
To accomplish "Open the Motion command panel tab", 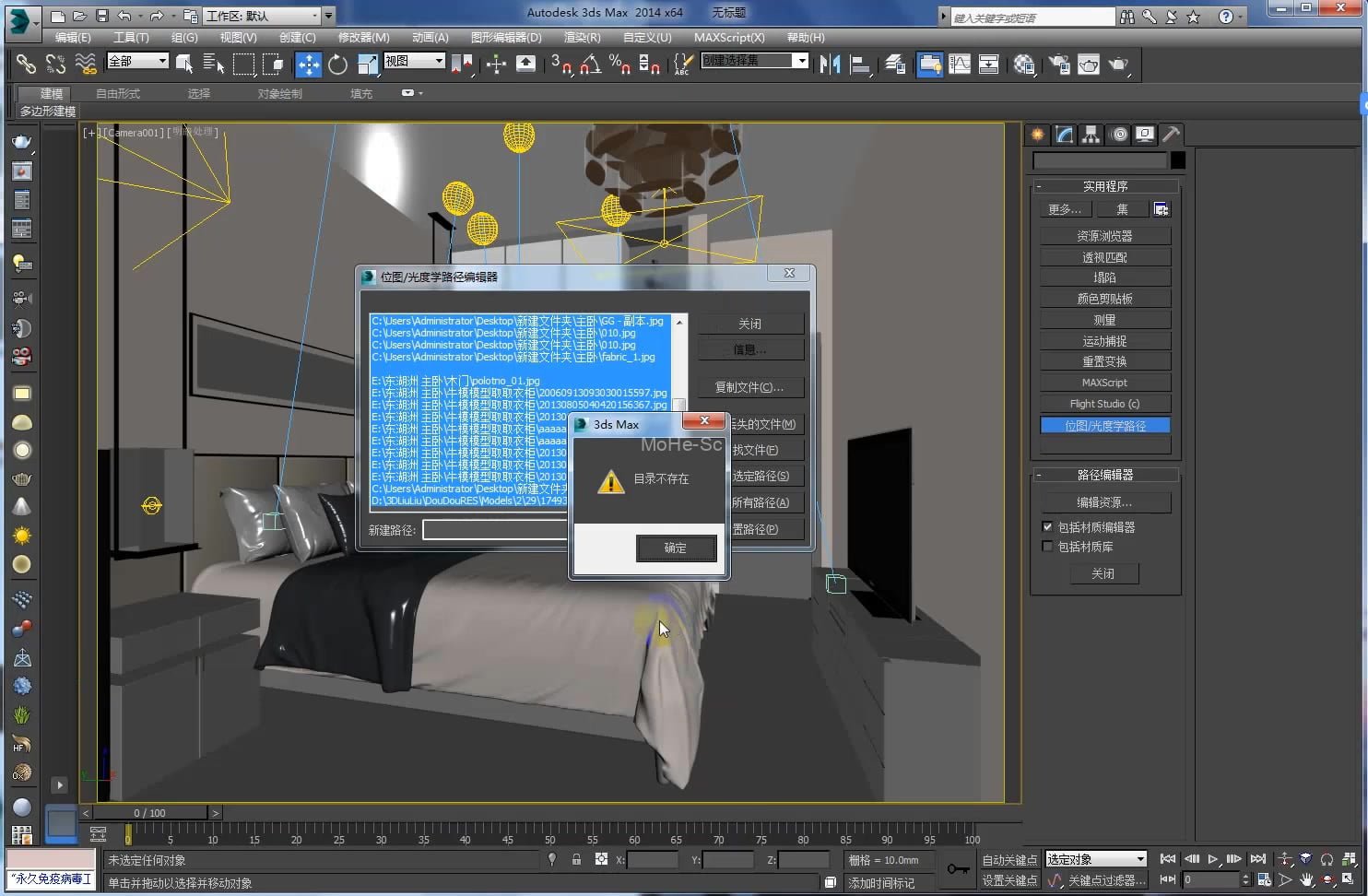I will [1118, 135].
